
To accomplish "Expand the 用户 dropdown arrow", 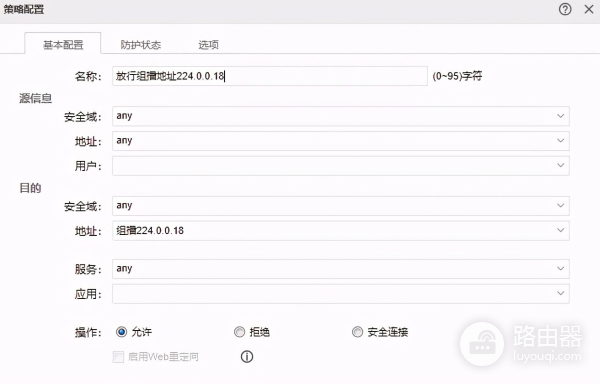I will (x=560, y=166).
